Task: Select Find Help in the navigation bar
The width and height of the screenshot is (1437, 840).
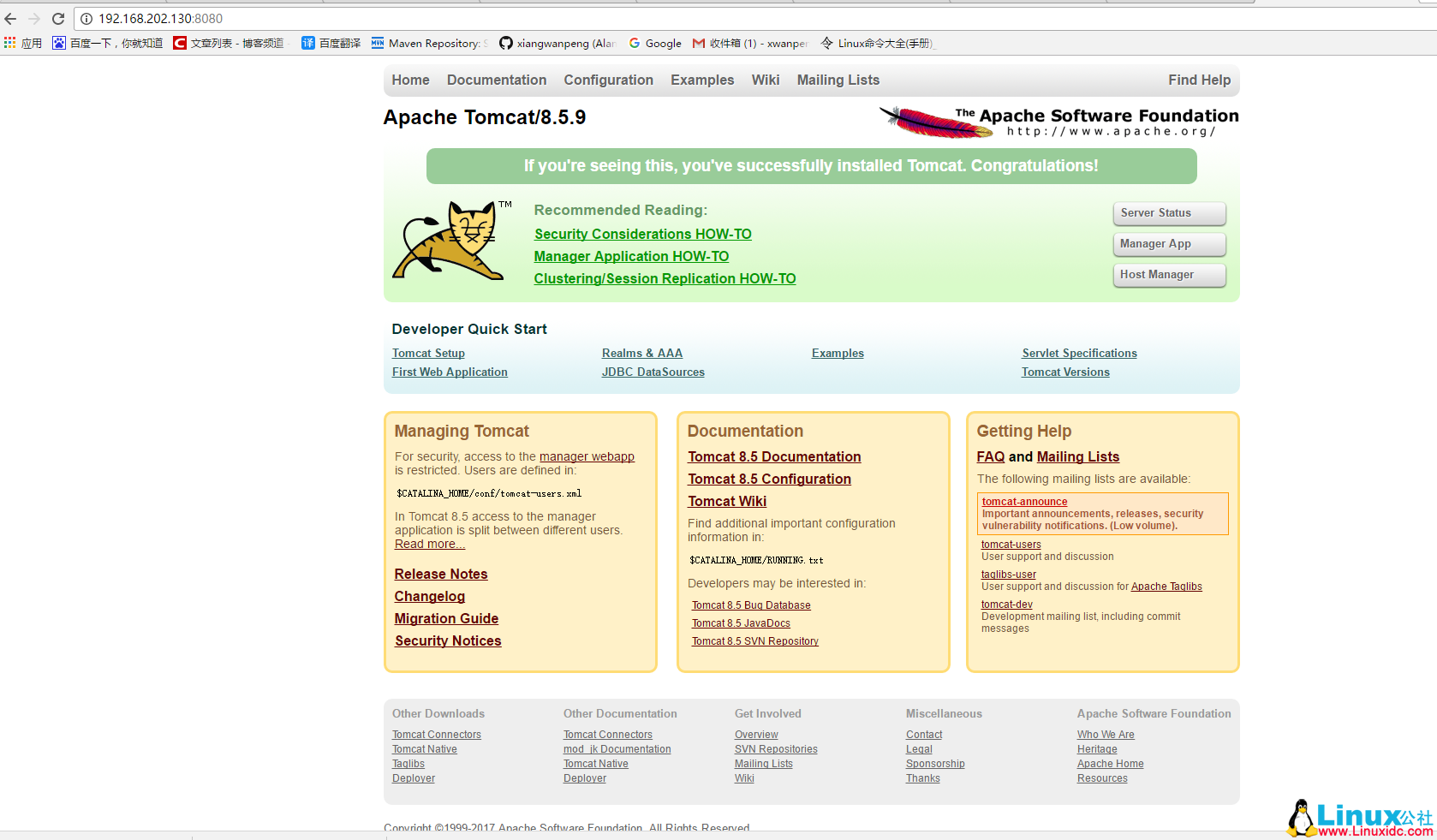Action: pos(1199,80)
